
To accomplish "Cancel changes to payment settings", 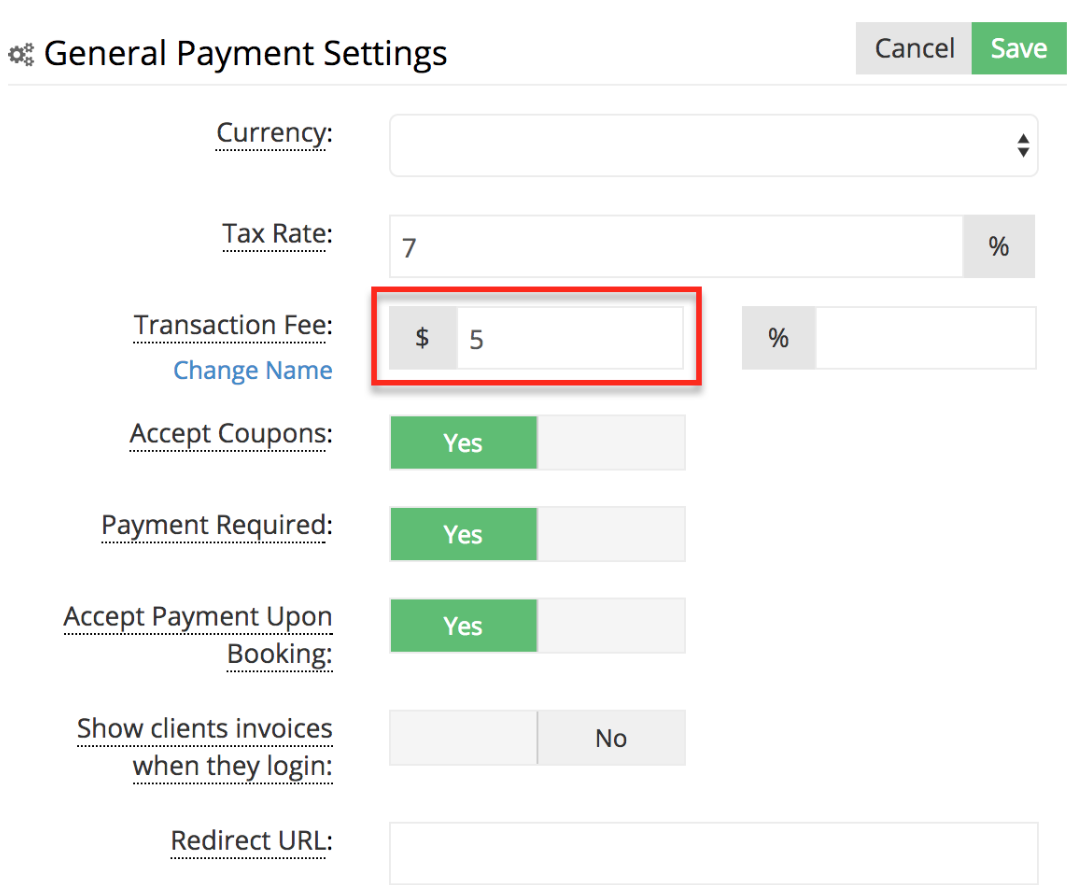I will pos(913,47).
